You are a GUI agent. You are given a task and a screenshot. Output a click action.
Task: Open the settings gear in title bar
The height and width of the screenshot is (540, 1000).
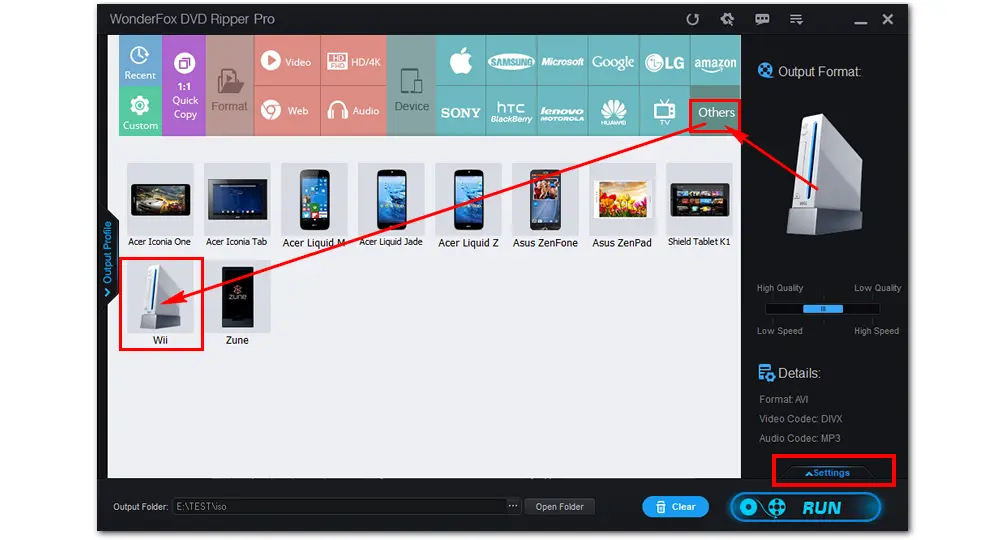point(727,19)
